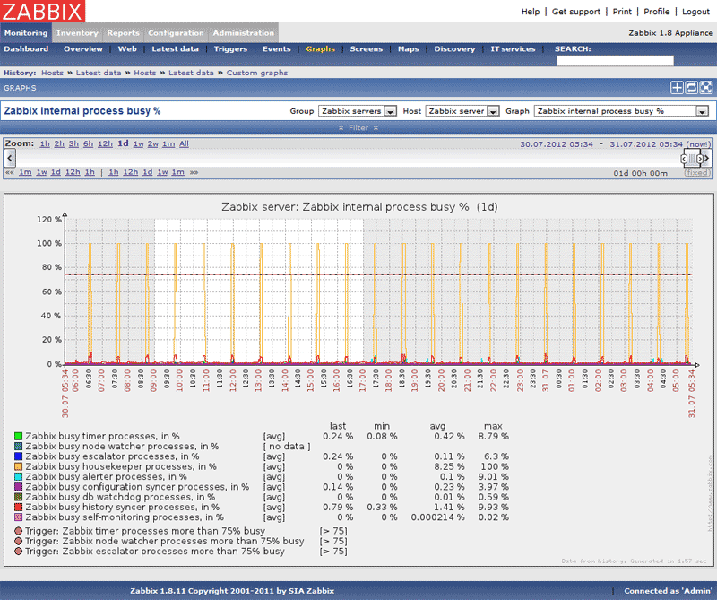The height and width of the screenshot is (600, 717).
Task: Click the add to favourites plus icon
Action: click(677, 88)
